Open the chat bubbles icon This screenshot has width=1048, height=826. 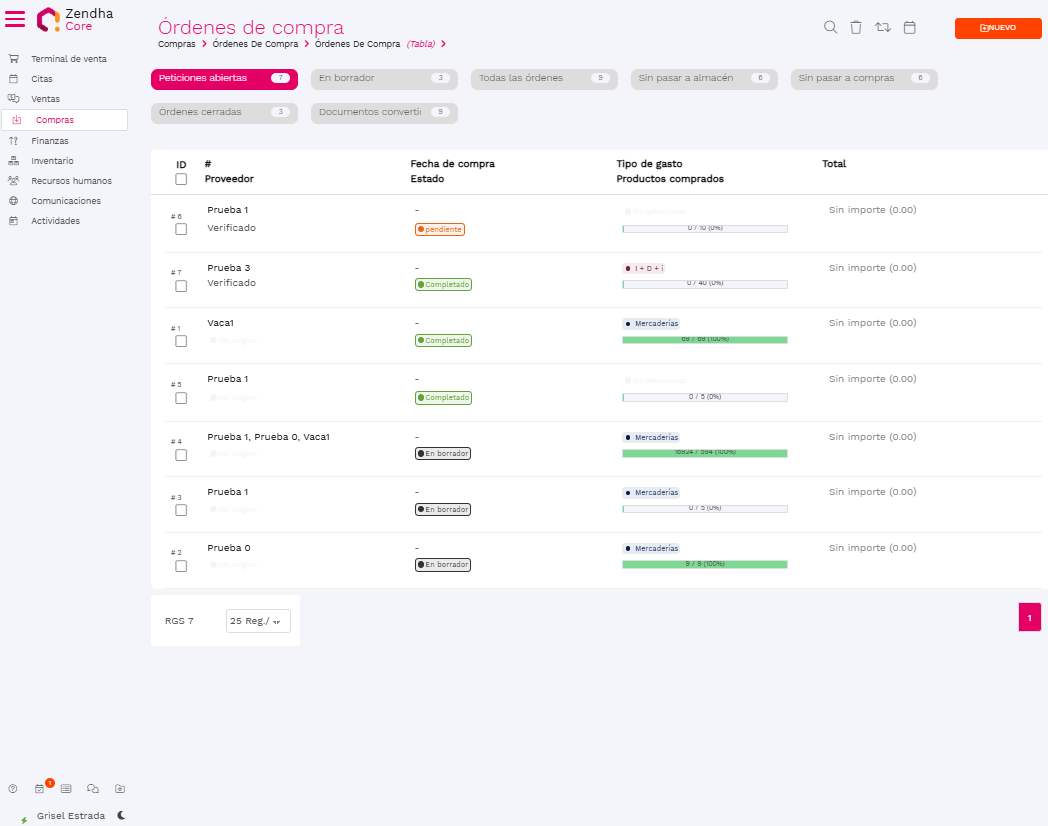click(x=93, y=789)
